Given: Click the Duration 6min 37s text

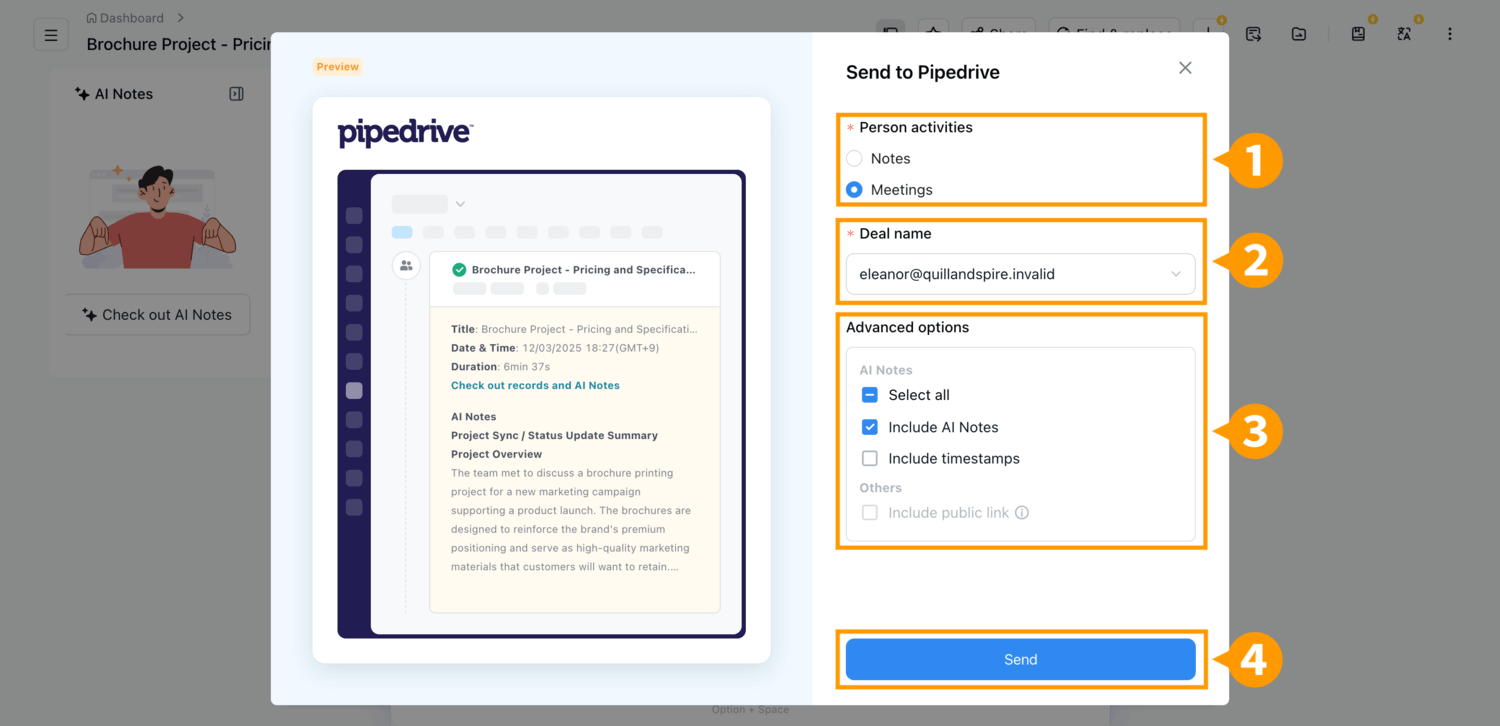Looking at the screenshot, I should pyautogui.click(x=501, y=367).
